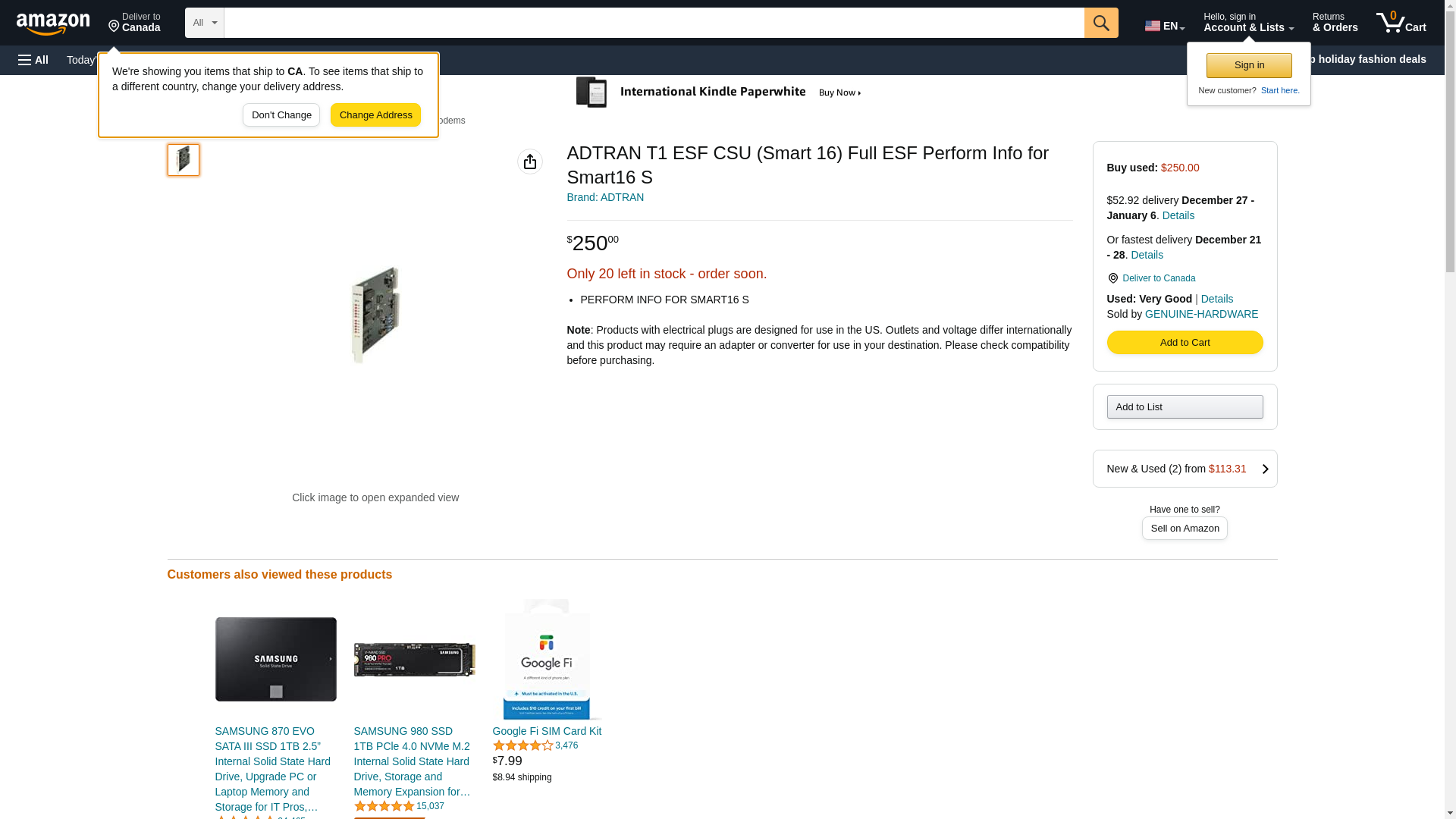The image size is (1456, 819).
Task: Open the EN language selector
Action: [1165, 25]
